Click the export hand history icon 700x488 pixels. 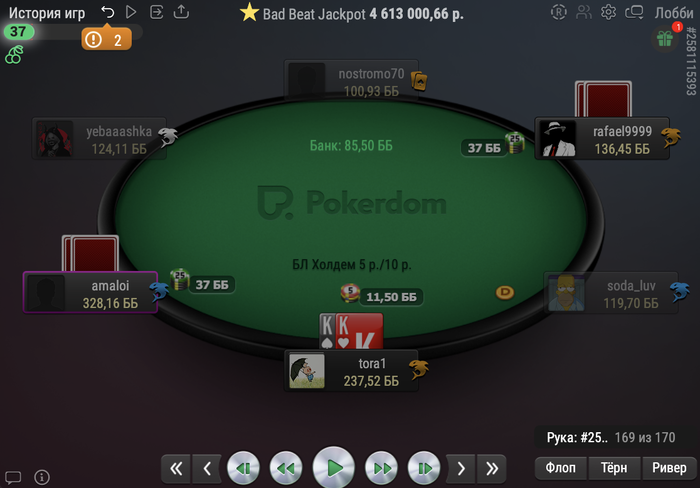pyautogui.click(x=156, y=12)
